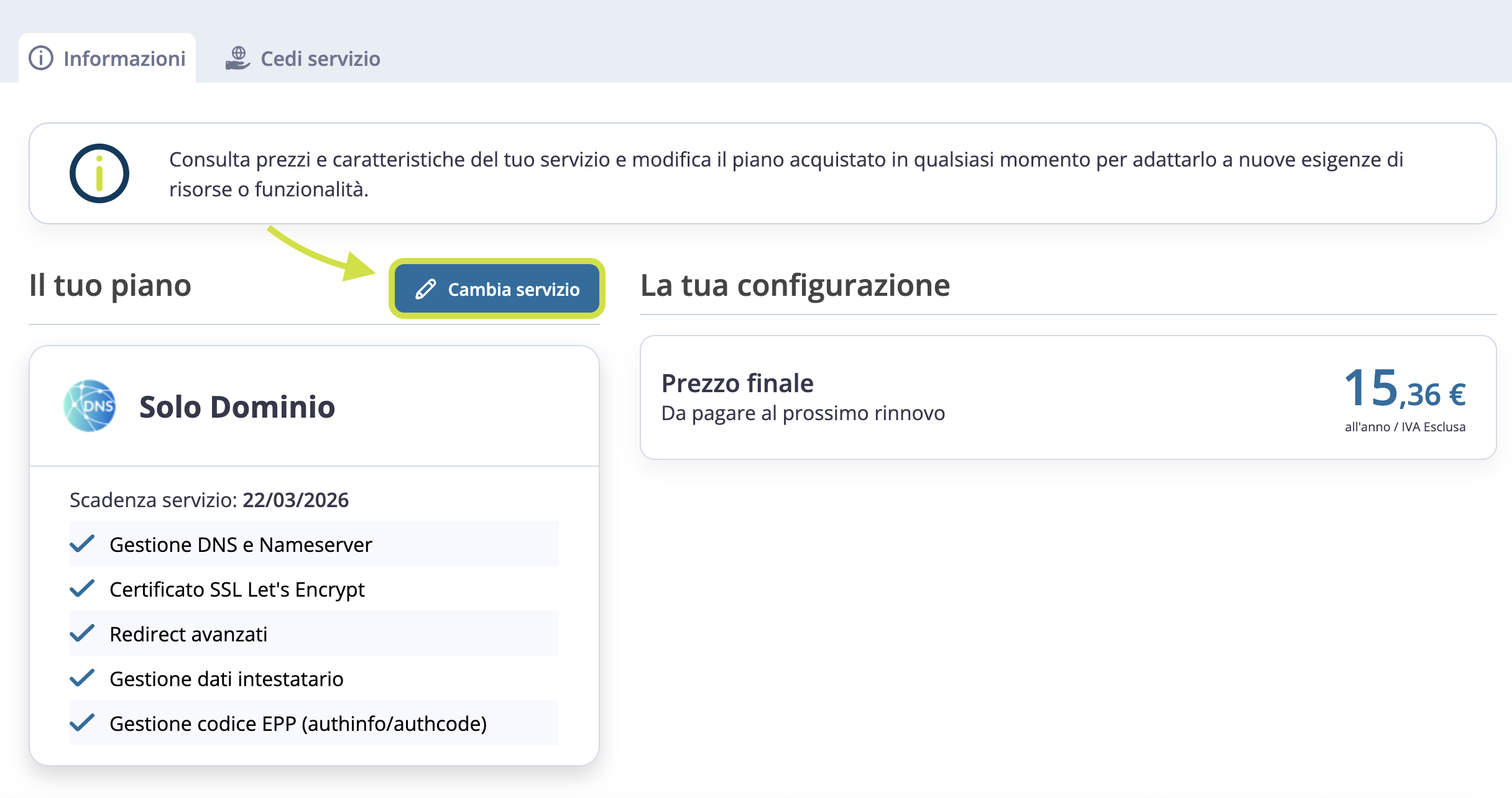Viewport: 1512px width, 798px height.
Task: Click the info circle icon on Informazioni tab
Action: (41, 58)
